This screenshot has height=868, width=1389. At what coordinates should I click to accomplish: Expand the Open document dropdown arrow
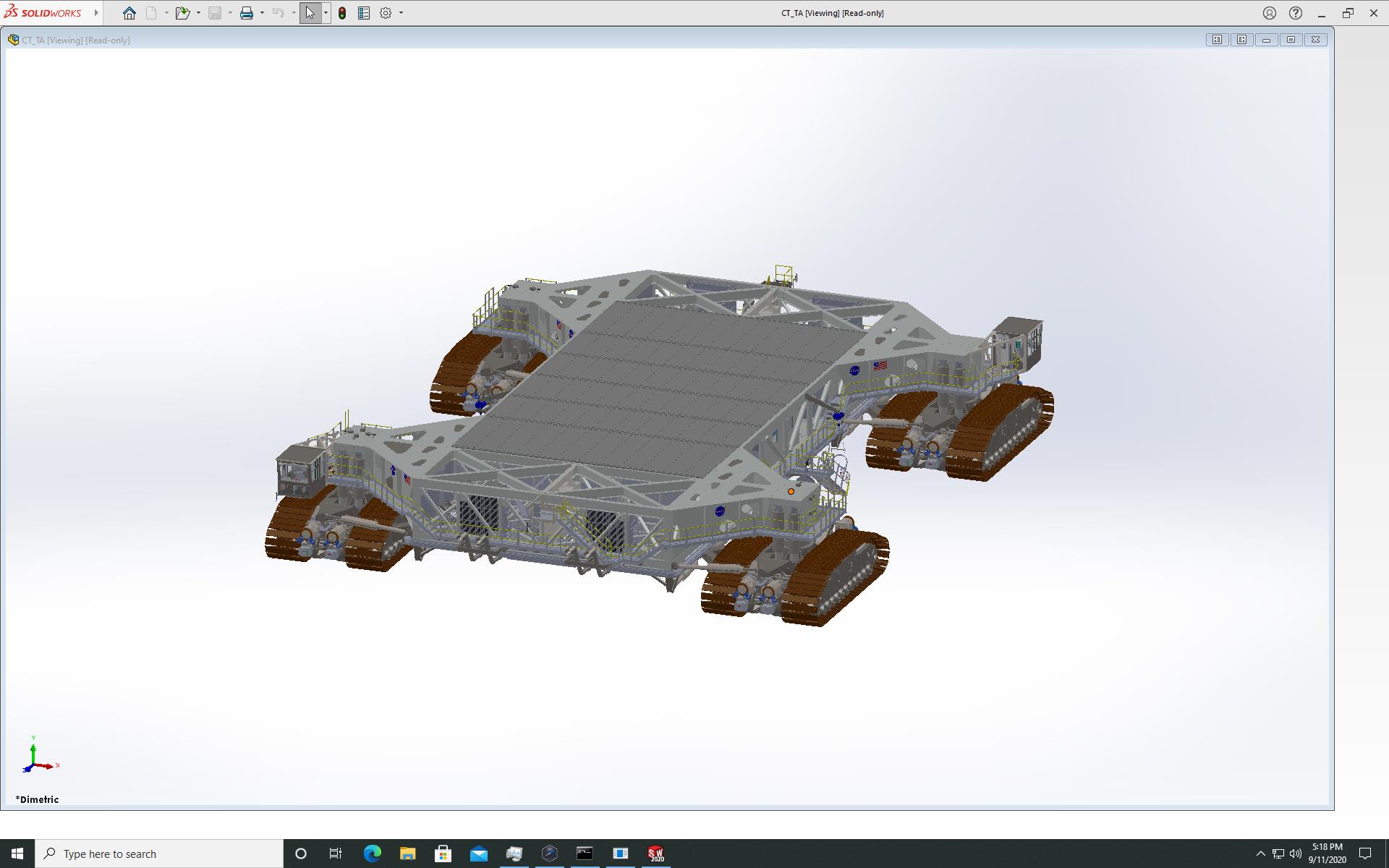[x=198, y=13]
